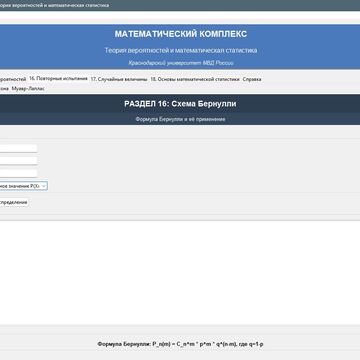
Task: Click the Bernoulli formula text at bottom
Action: pyautogui.click(x=180, y=344)
